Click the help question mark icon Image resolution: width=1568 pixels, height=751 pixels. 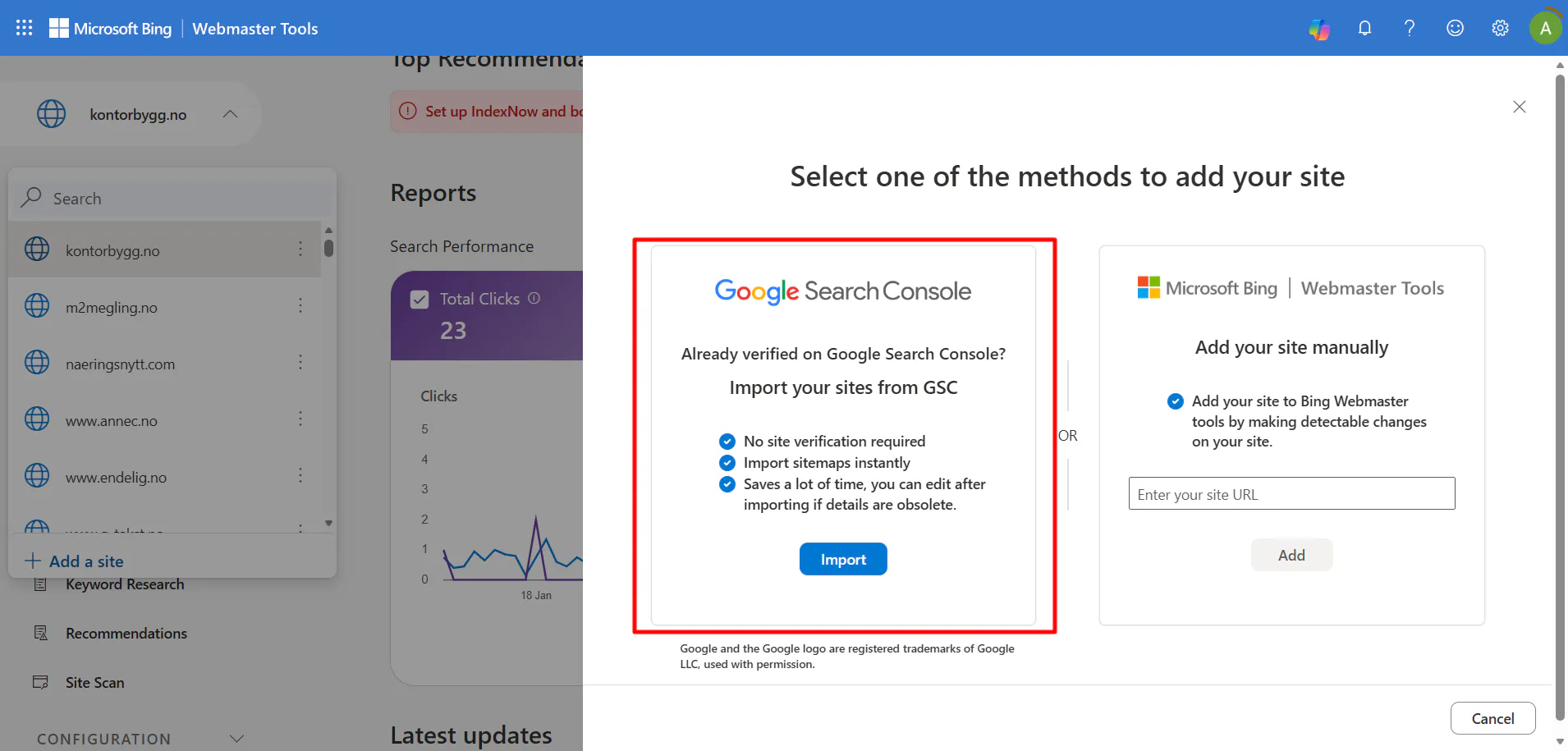(1410, 27)
